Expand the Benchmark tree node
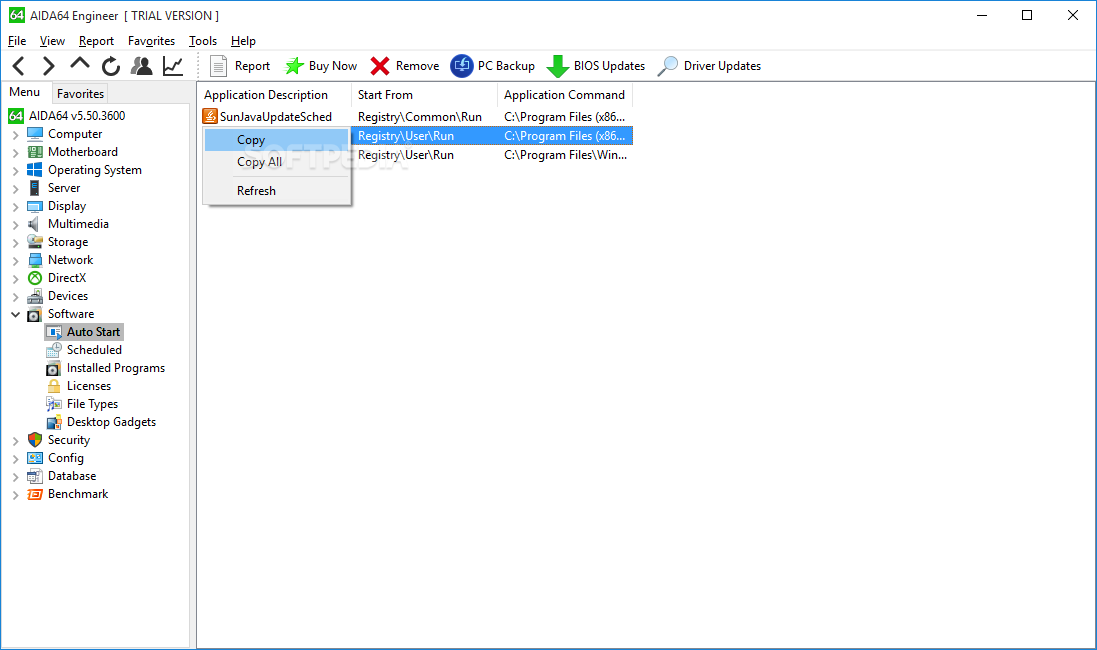Viewport: 1097px width, 650px height. point(15,495)
